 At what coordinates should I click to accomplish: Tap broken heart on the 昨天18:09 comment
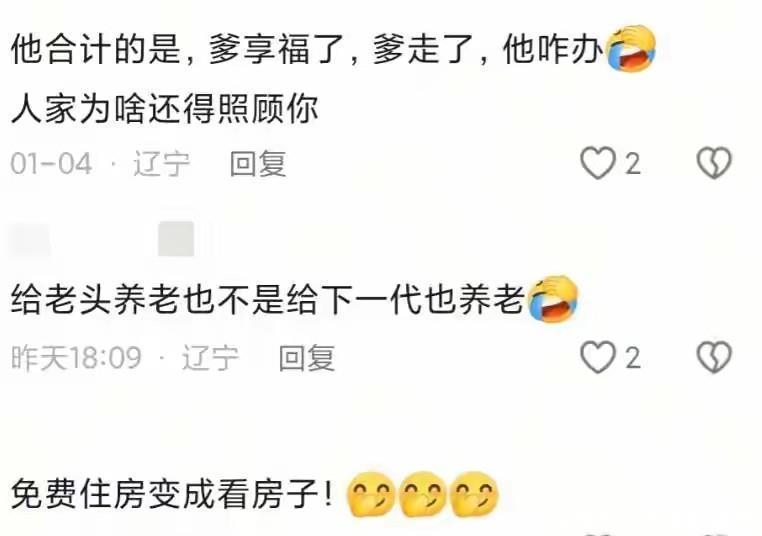coord(714,358)
